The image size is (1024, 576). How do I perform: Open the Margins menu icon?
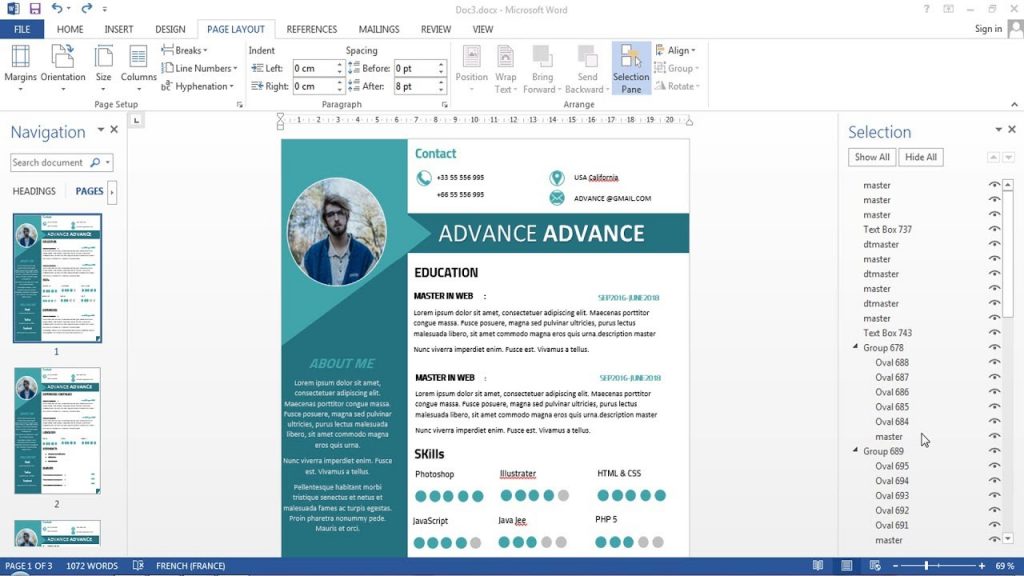click(x=20, y=58)
